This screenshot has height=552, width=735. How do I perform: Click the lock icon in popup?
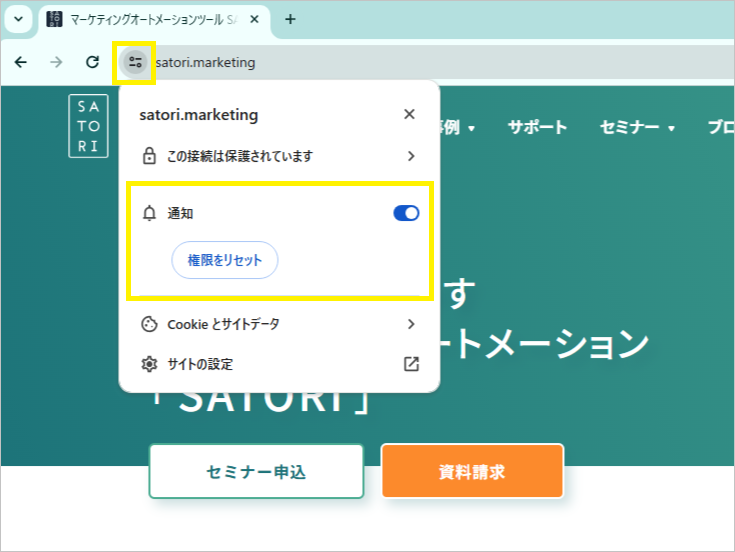149,156
